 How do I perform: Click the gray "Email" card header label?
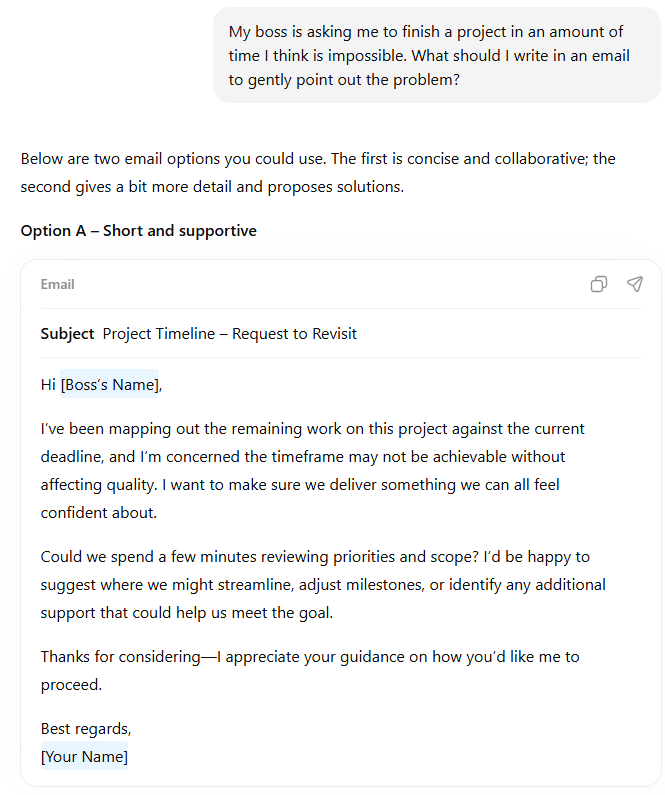(57, 284)
